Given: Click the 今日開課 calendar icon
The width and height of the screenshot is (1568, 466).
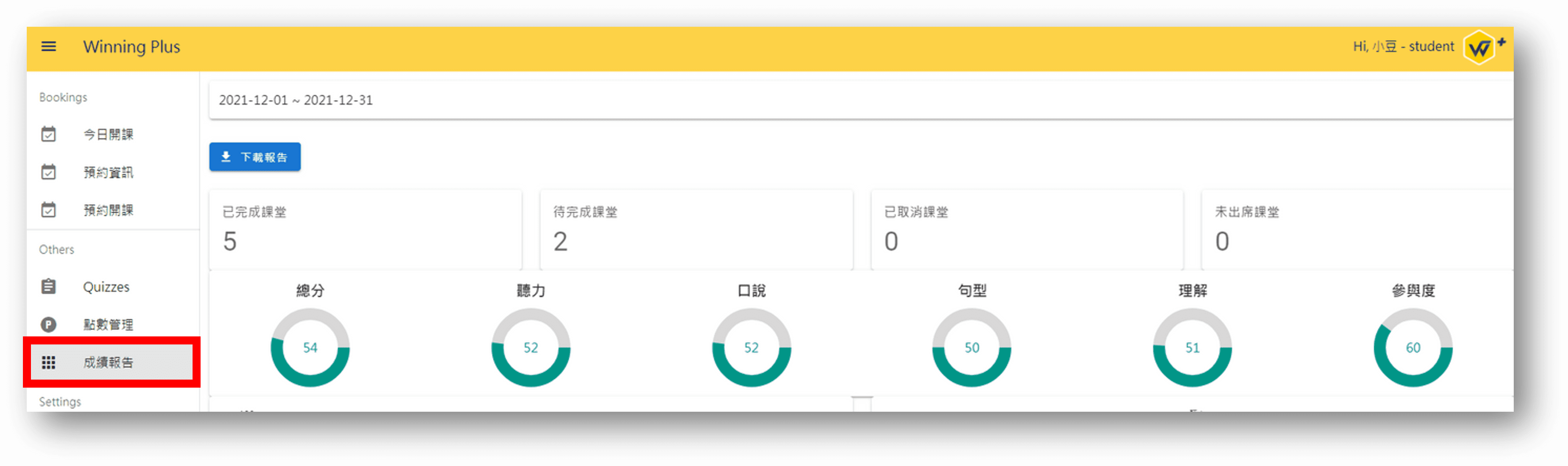Looking at the screenshot, I should coord(49,134).
